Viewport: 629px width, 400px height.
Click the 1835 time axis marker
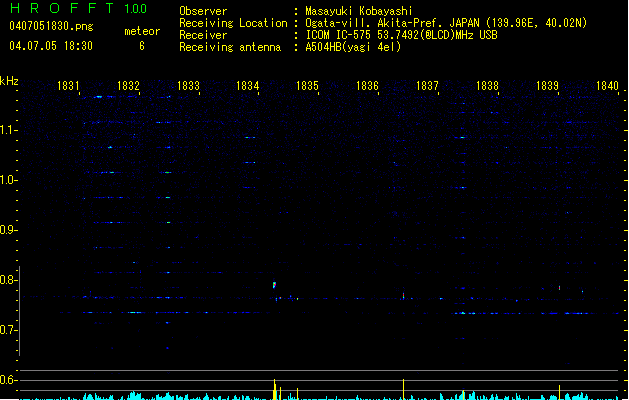[x=307, y=86]
